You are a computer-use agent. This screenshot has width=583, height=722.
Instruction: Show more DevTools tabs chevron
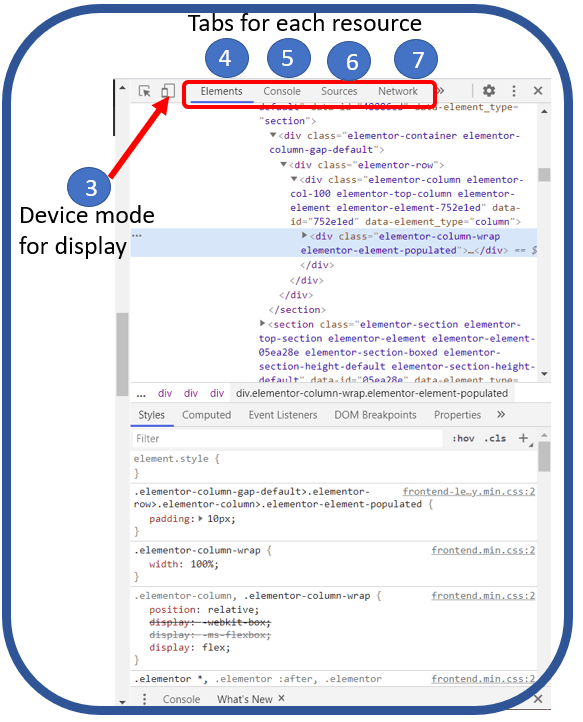441,90
